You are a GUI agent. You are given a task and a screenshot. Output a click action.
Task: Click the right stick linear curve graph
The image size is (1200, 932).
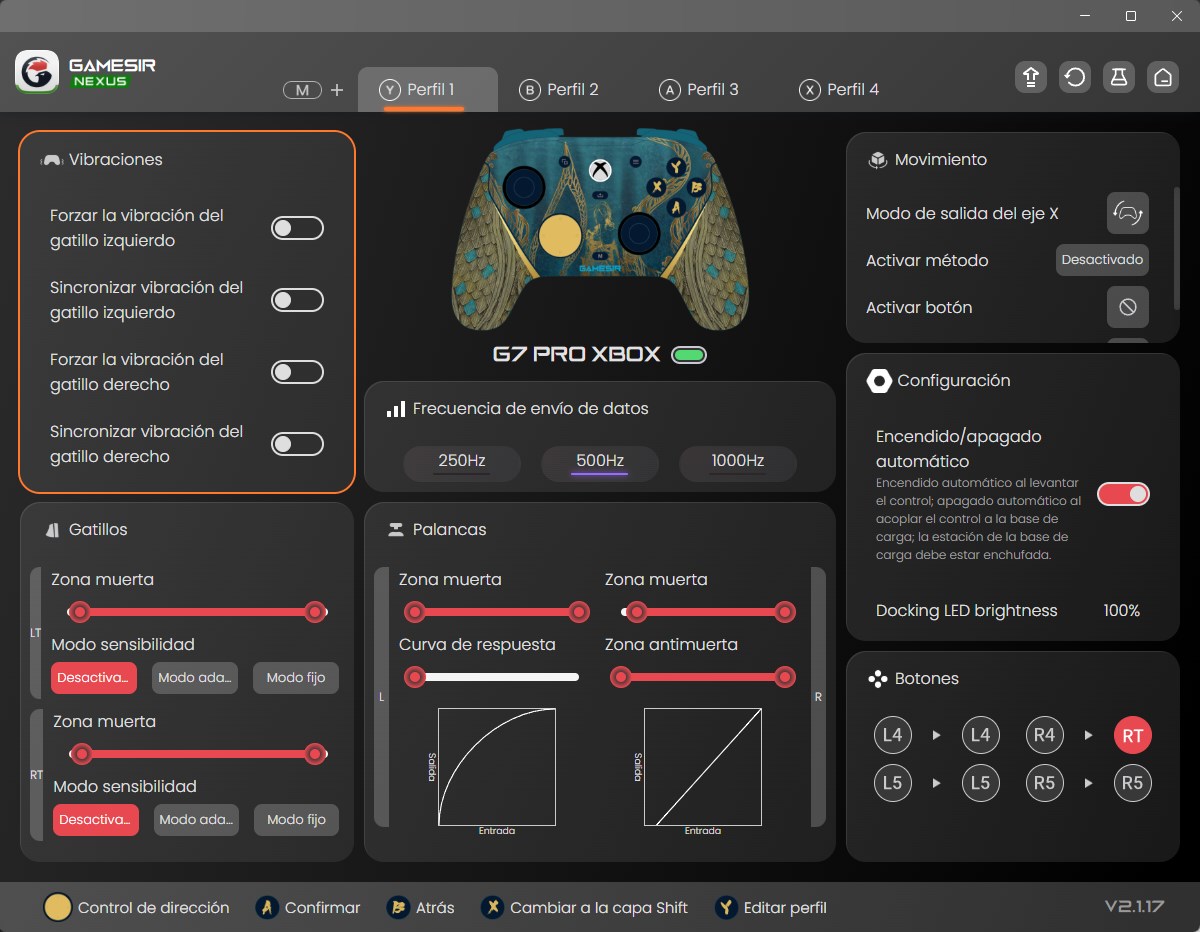pos(703,767)
